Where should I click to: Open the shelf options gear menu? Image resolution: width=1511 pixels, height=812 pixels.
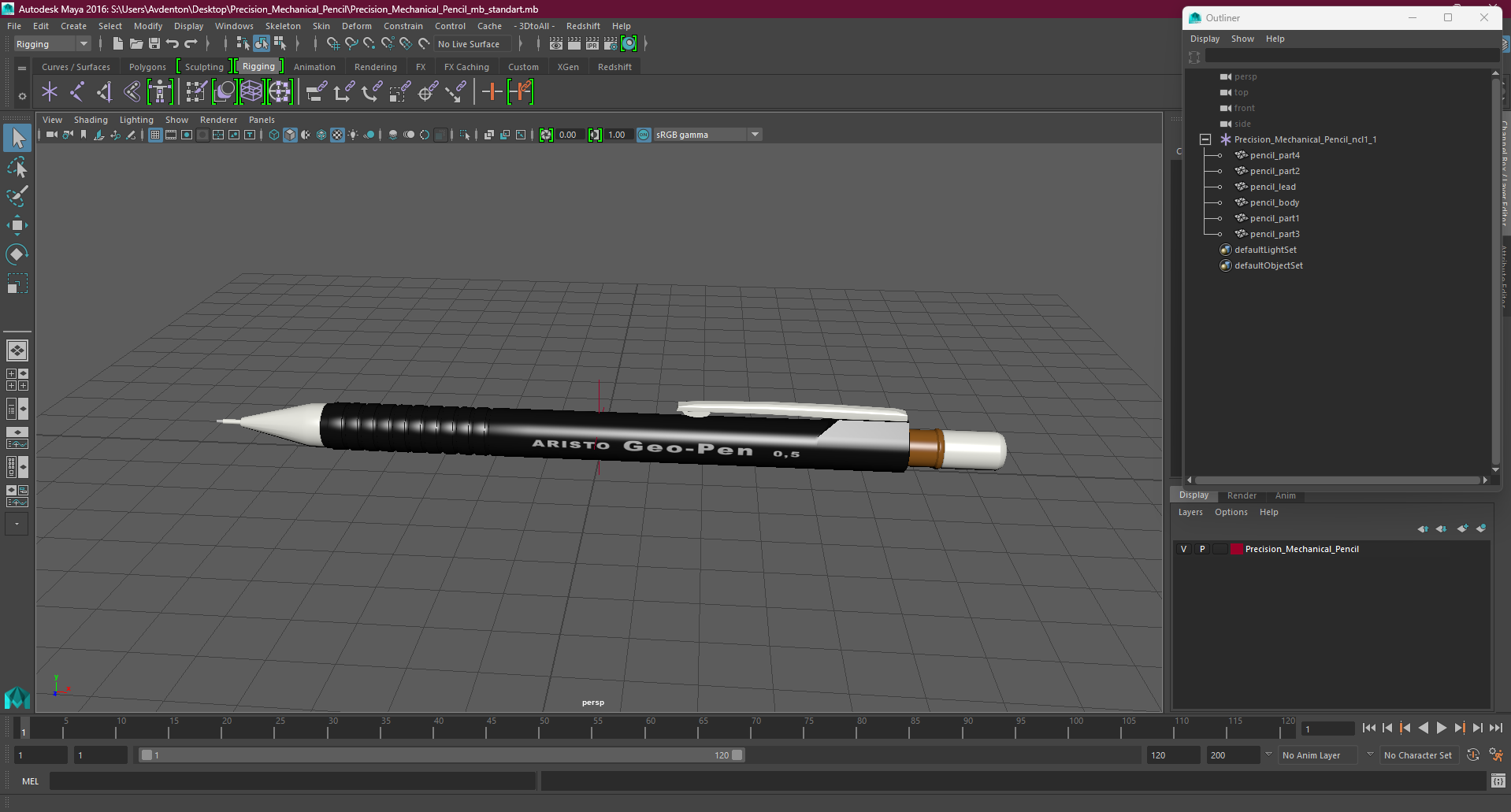[x=22, y=96]
